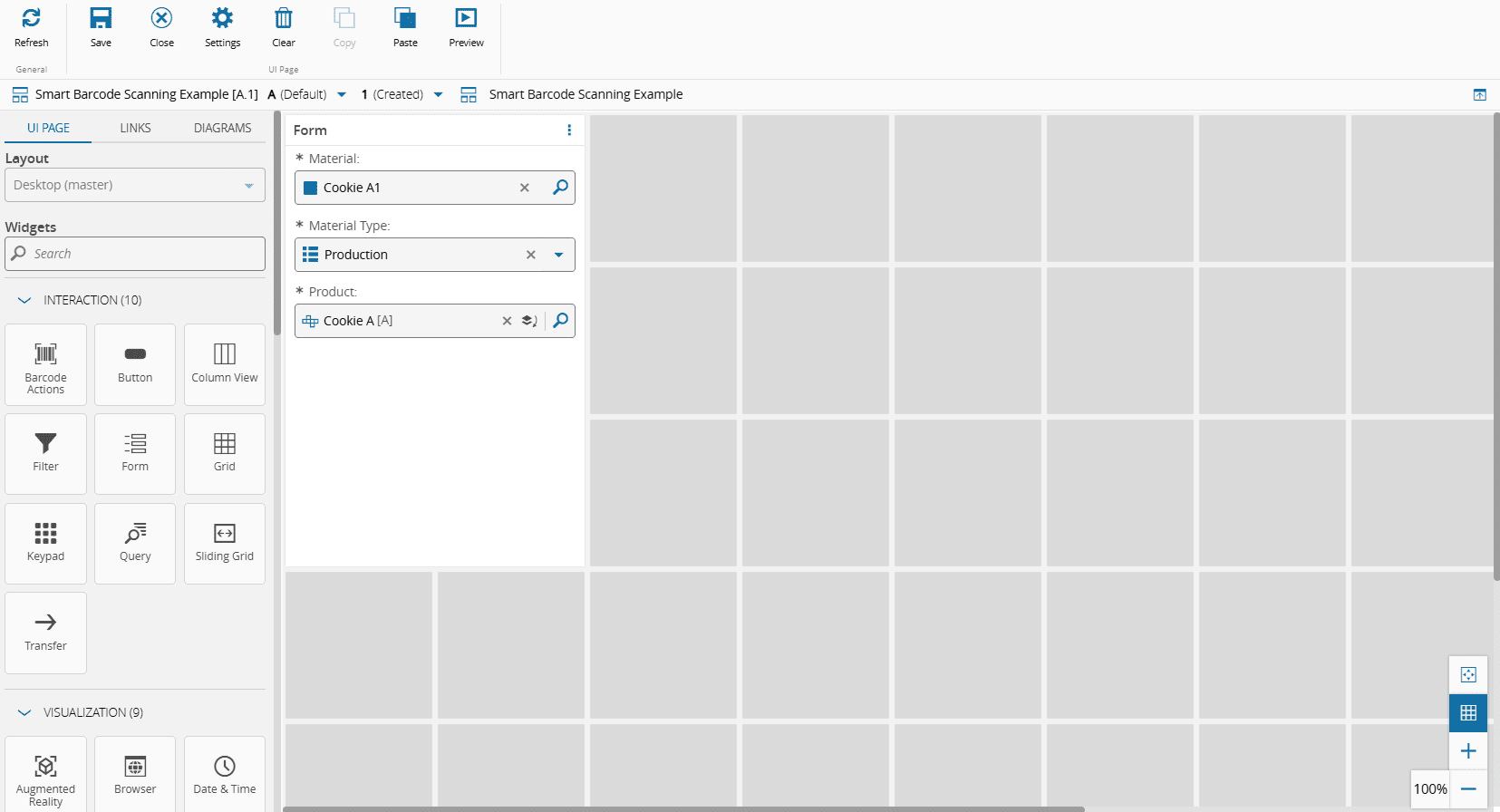Image resolution: width=1500 pixels, height=812 pixels.
Task: Switch to the DIAGRAMS tab
Action: pyautogui.click(x=223, y=128)
